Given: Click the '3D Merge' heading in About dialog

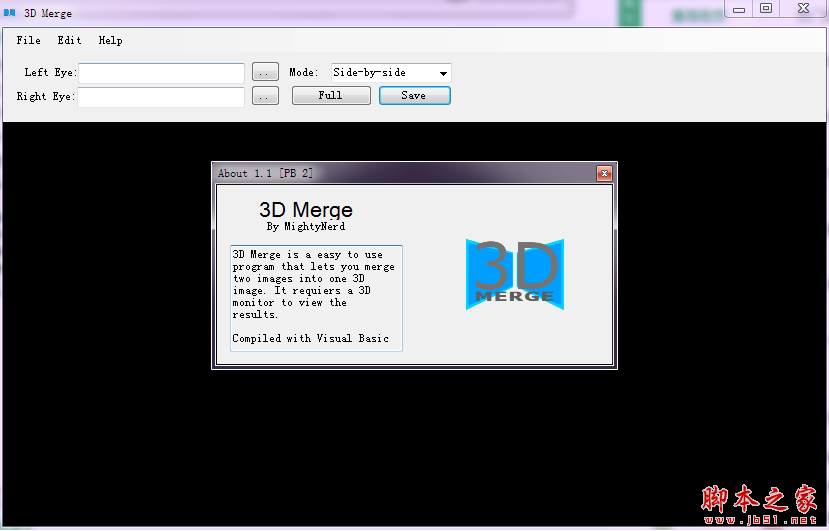Looking at the screenshot, I should point(306,210).
